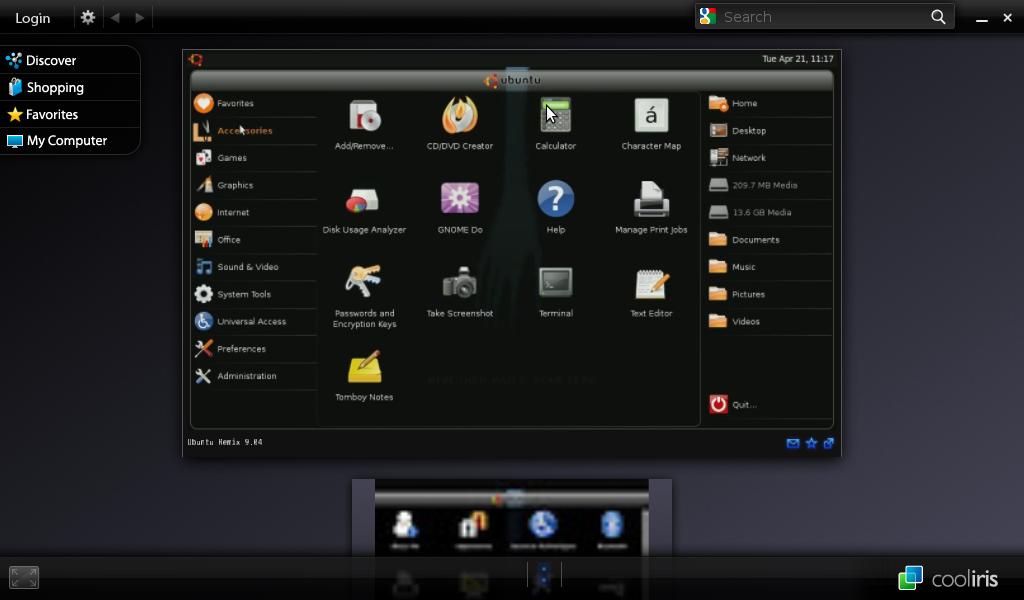The height and width of the screenshot is (600, 1024).
Task: Open Universal Access category
Action: point(255,322)
